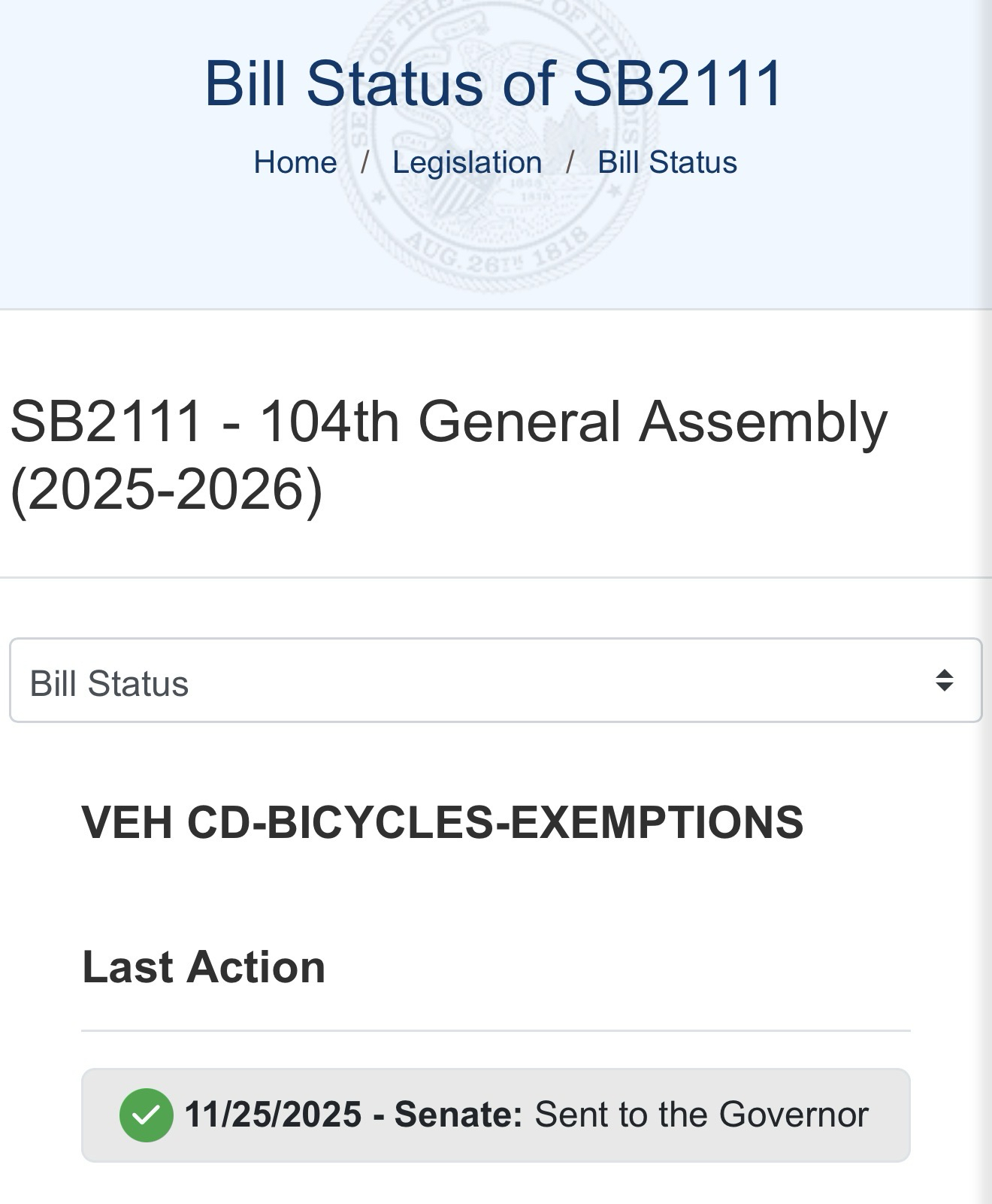Click the "SB2111 - 104th General Assembly" heading
The height and width of the screenshot is (1204, 992).
click(449, 422)
